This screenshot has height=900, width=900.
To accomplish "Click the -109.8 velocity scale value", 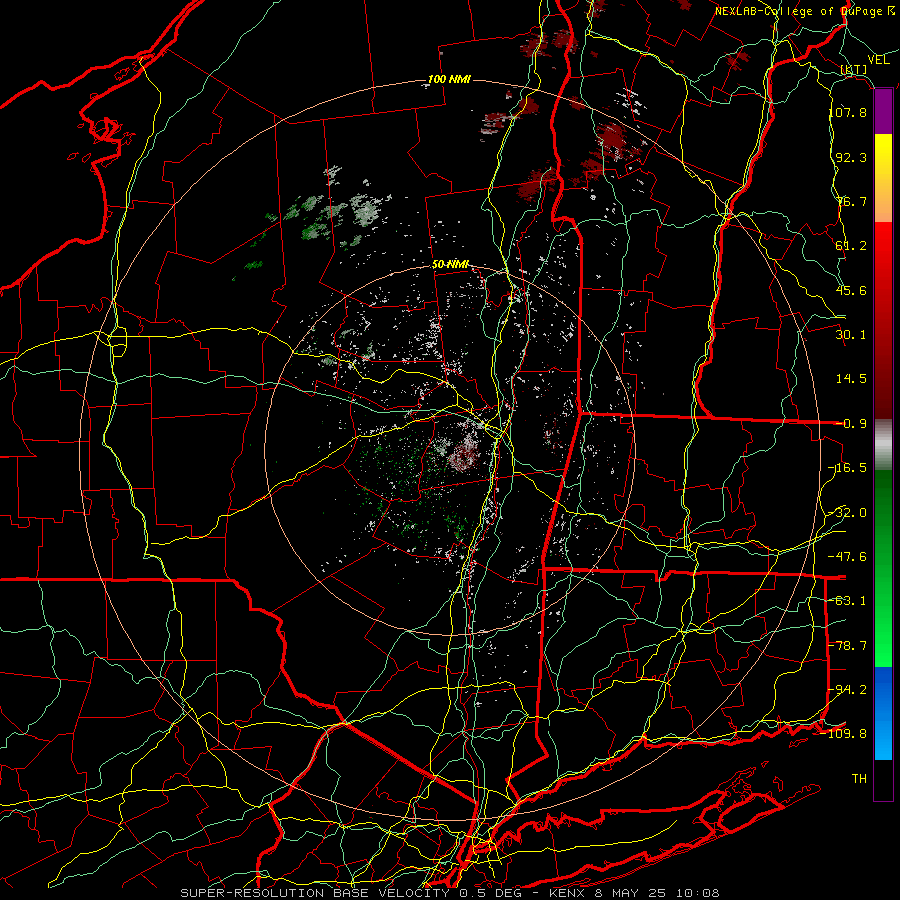I will 844,734.
